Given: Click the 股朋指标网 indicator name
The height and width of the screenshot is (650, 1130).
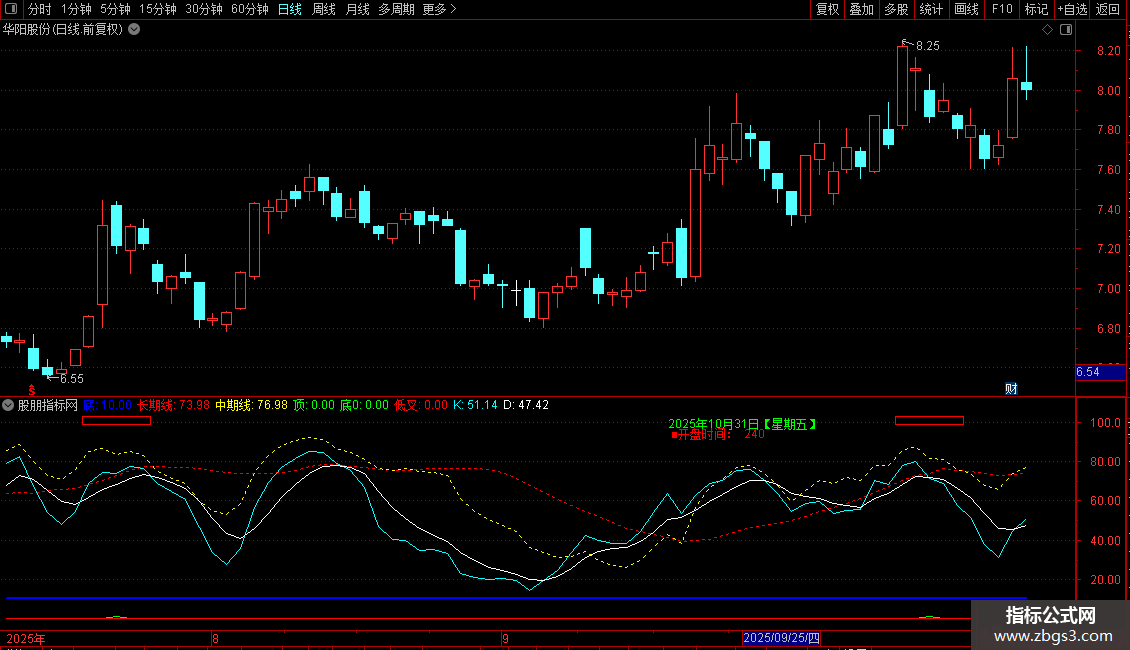Looking at the screenshot, I should tap(48, 405).
